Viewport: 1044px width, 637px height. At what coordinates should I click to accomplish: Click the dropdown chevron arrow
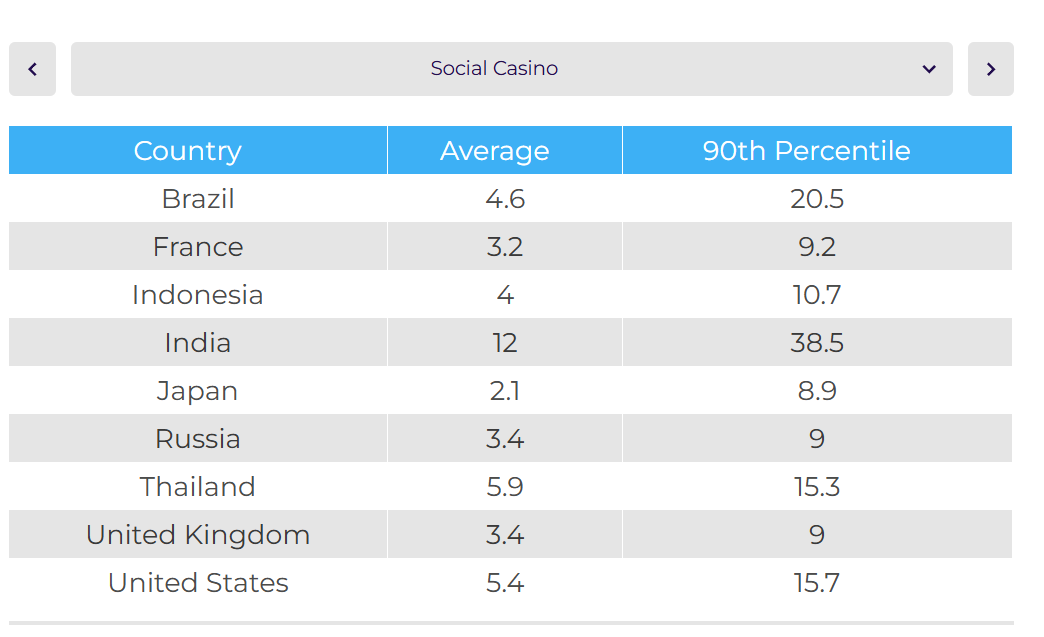click(929, 69)
